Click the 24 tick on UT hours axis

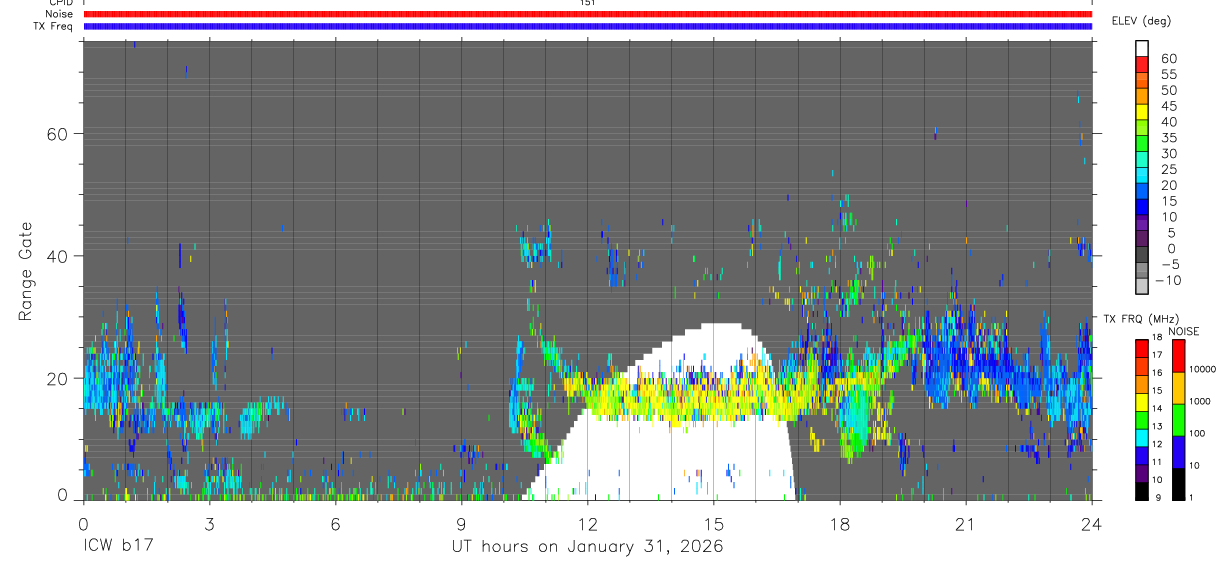point(1091,524)
